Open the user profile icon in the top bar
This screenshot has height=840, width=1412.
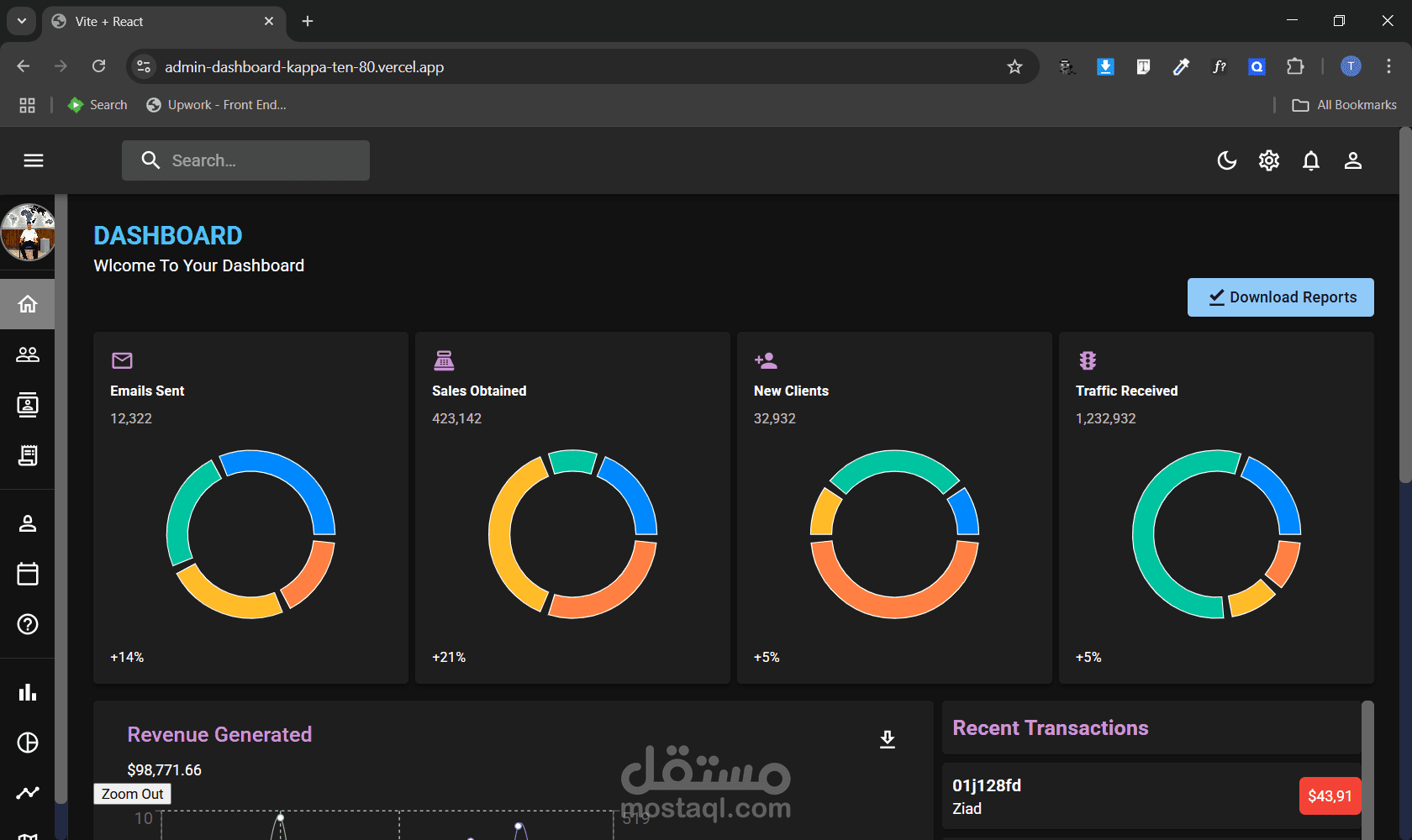pyautogui.click(x=1353, y=160)
